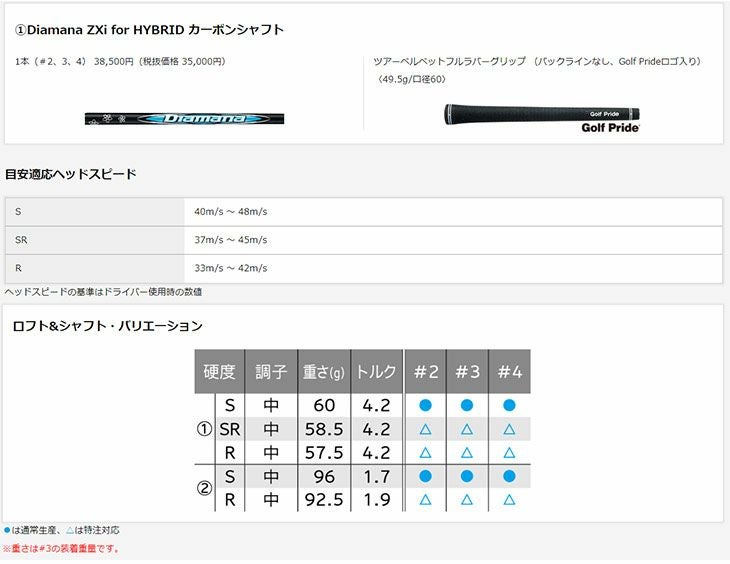Click the SR head speed row label
The width and height of the screenshot is (730, 564).
coord(22,240)
